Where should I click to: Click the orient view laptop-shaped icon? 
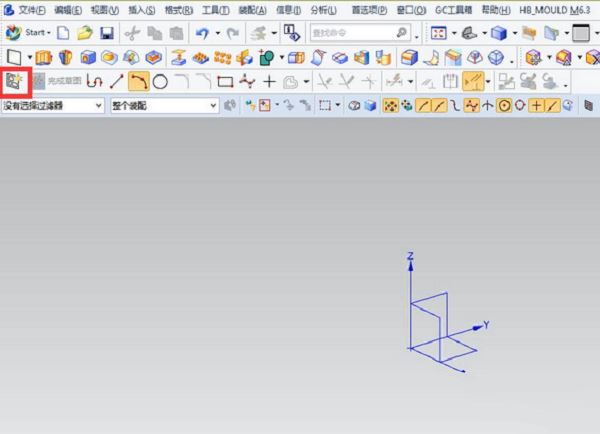[469, 33]
